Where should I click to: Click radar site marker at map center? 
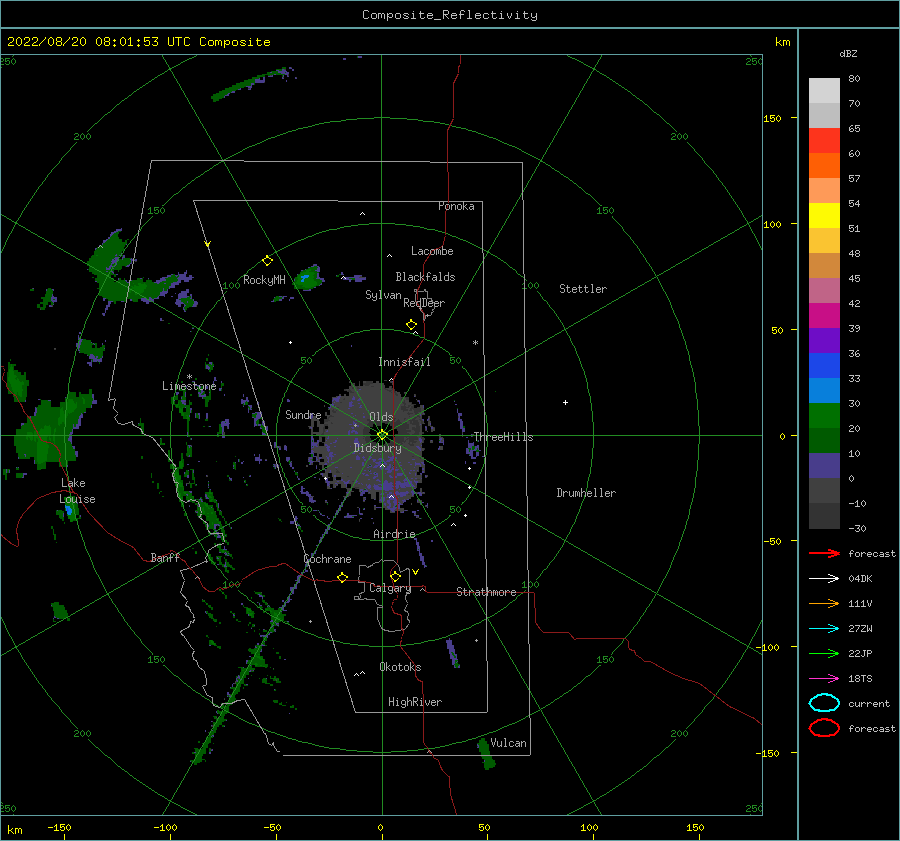(x=382, y=435)
